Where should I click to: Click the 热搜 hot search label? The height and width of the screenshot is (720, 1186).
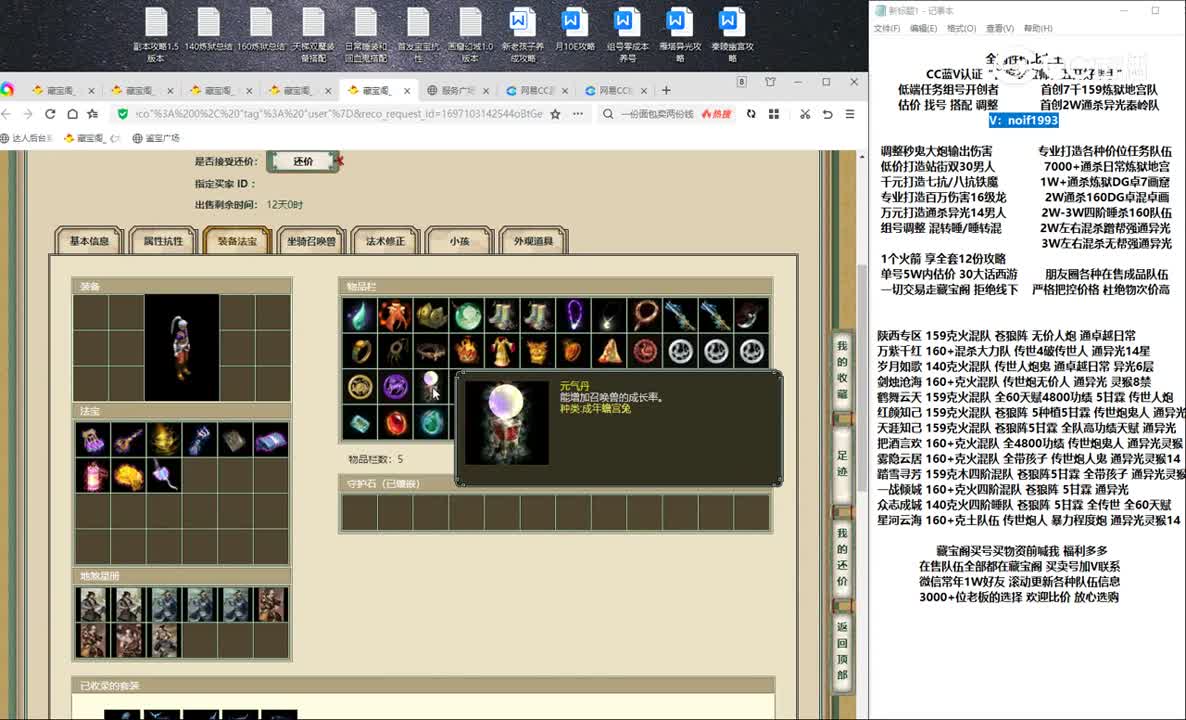[x=716, y=113]
